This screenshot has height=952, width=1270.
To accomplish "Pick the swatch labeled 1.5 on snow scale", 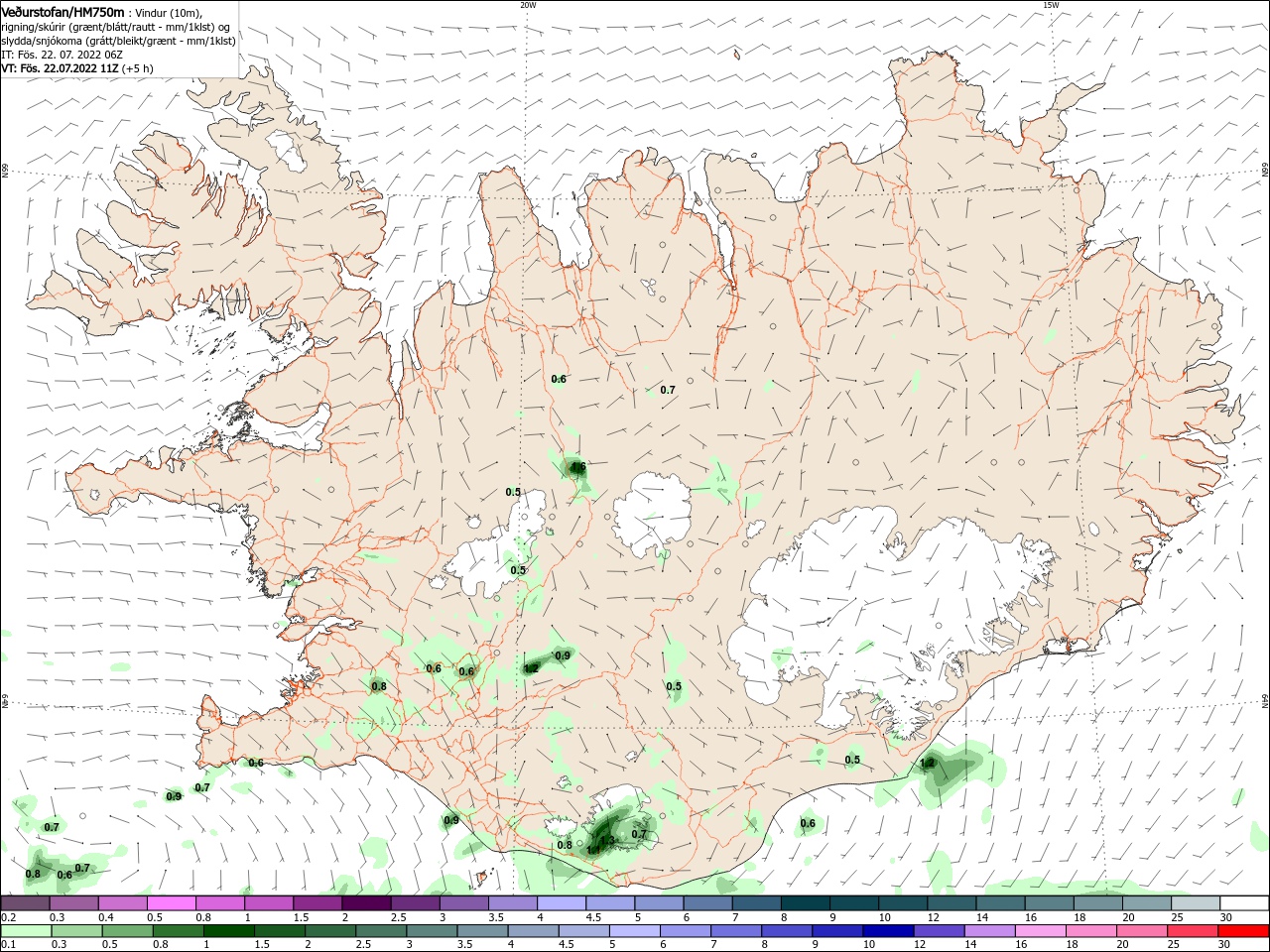I will click(x=317, y=903).
